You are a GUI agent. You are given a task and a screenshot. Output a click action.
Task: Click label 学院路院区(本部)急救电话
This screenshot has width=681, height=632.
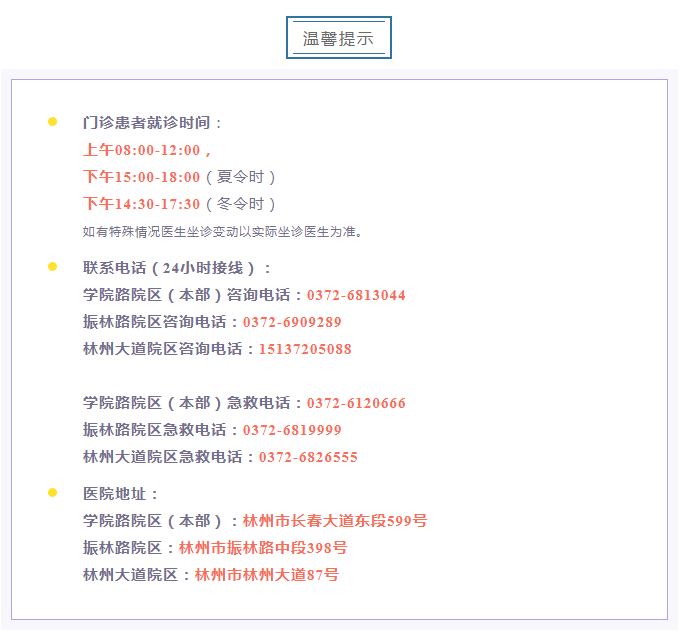192,403
